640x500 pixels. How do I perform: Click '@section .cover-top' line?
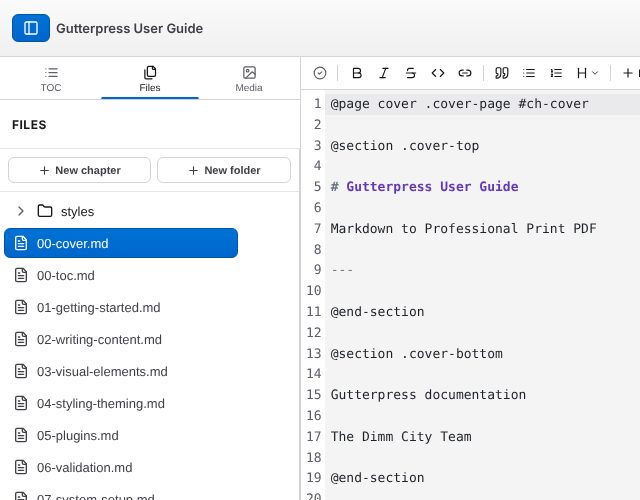point(404,146)
